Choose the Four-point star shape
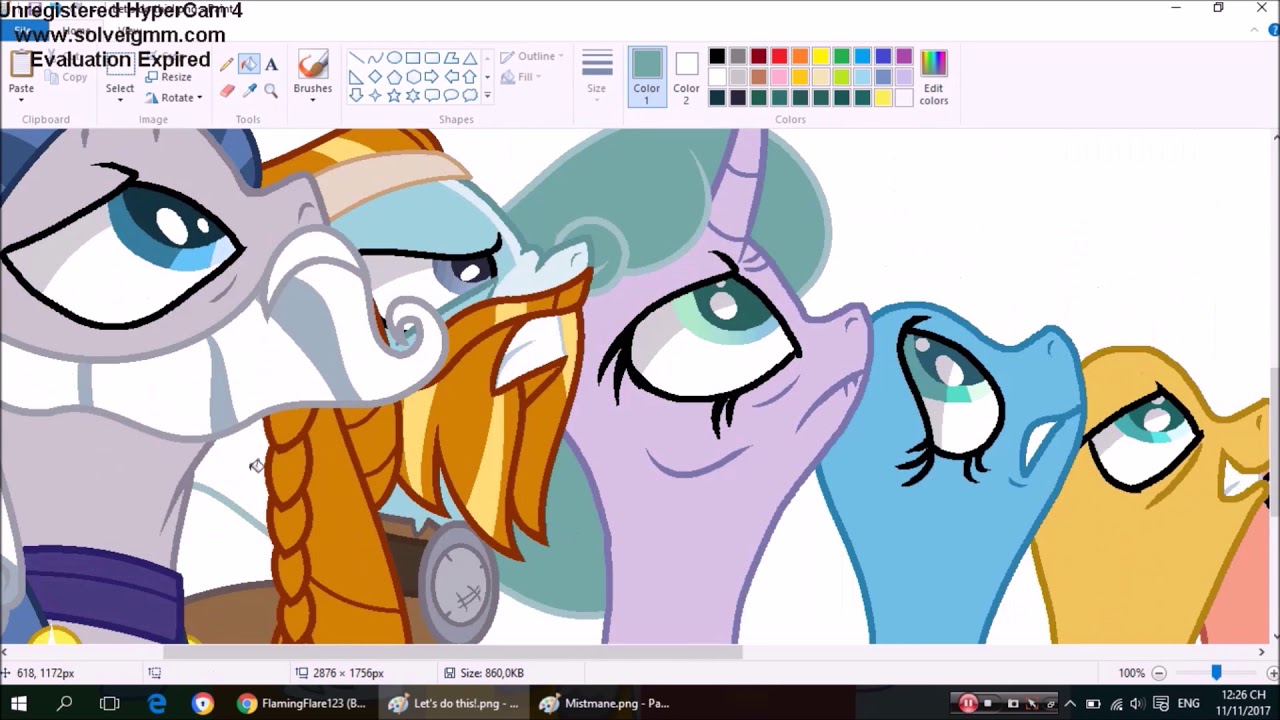This screenshot has width=1280, height=720. coord(375,96)
